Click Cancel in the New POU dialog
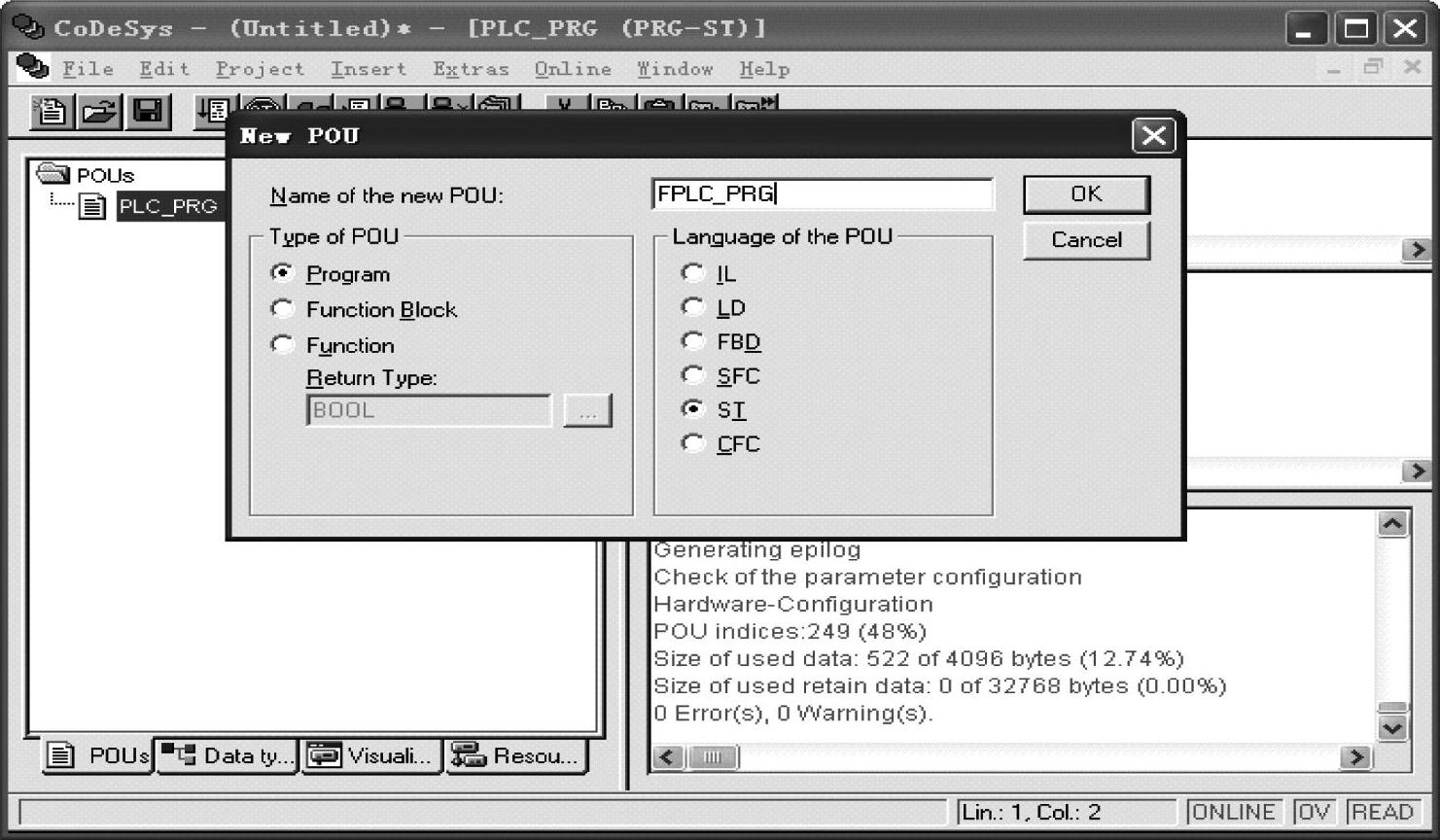 coord(1086,240)
